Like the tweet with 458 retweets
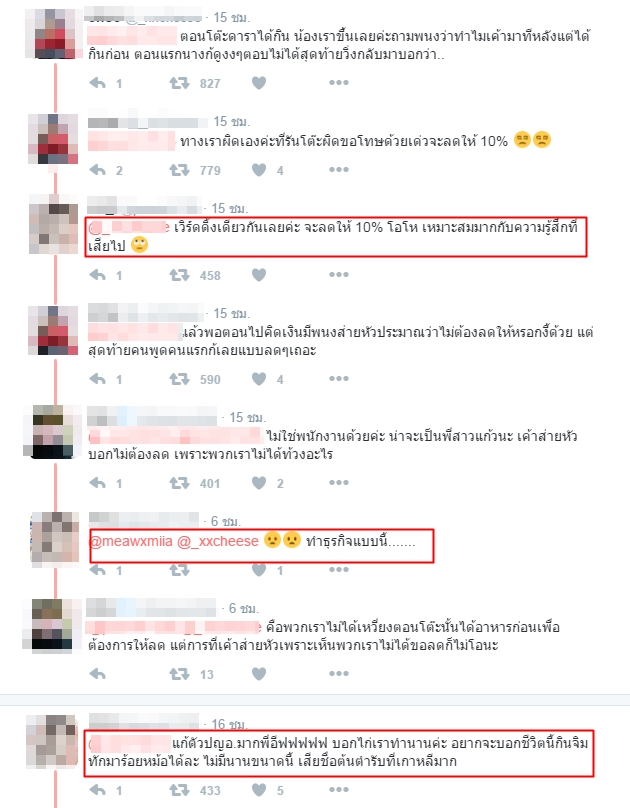The height and width of the screenshot is (808, 630). click(x=259, y=275)
